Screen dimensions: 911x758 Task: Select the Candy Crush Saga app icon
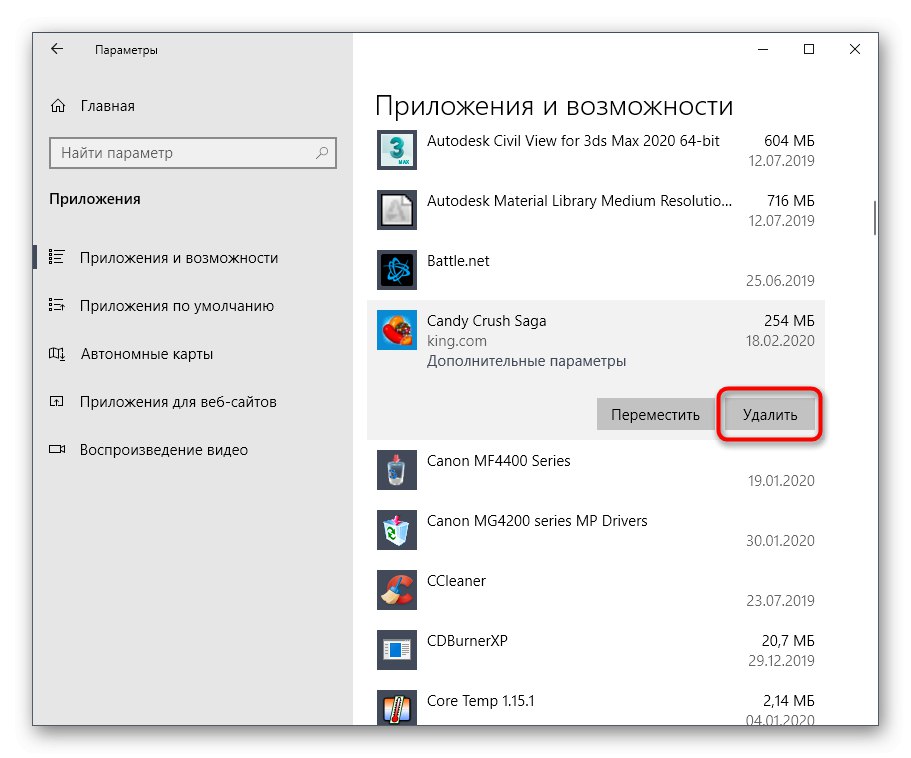[x=396, y=330]
